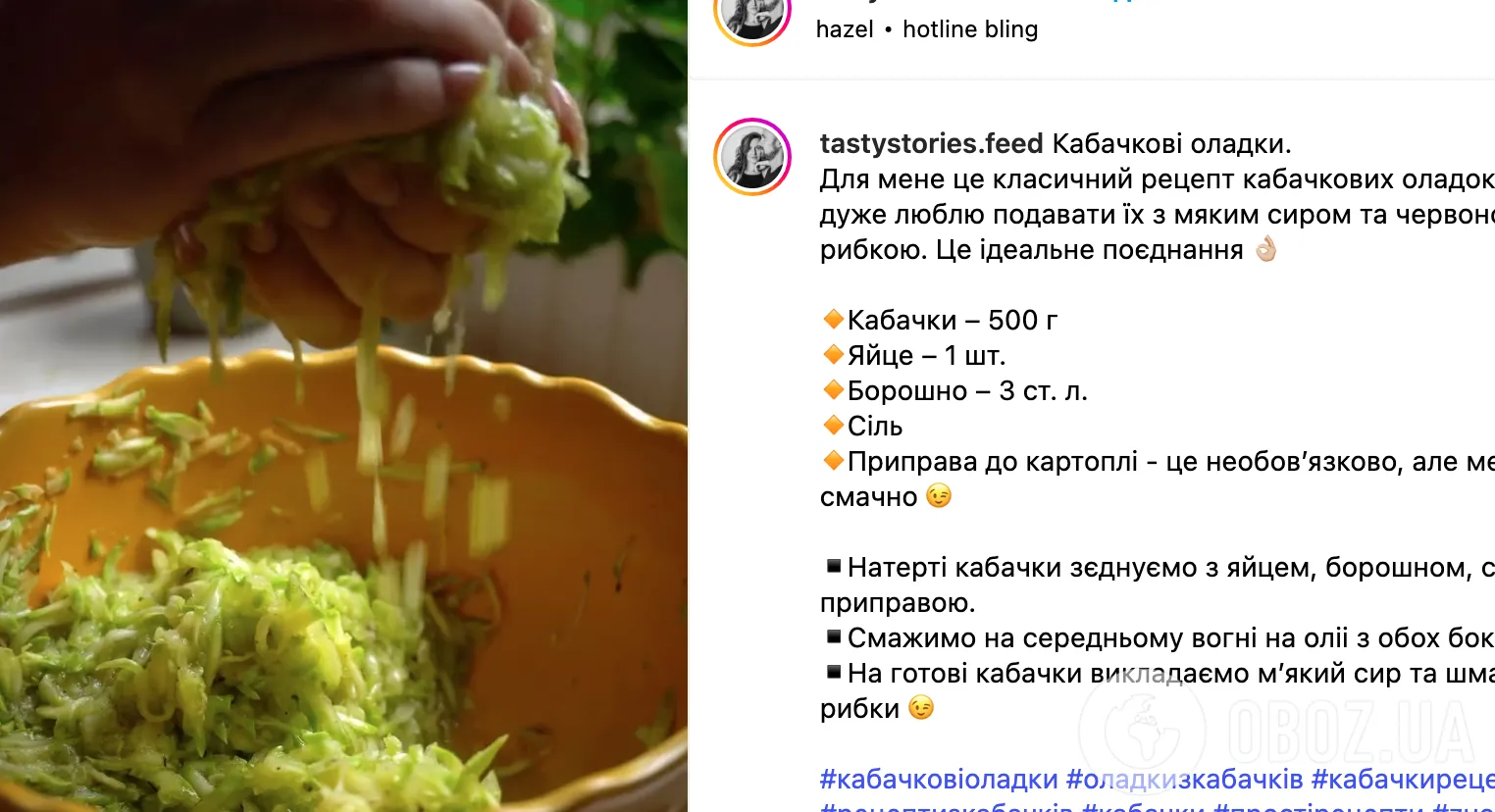Click the orange diamond beside 'Сіль'

(834, 426)
